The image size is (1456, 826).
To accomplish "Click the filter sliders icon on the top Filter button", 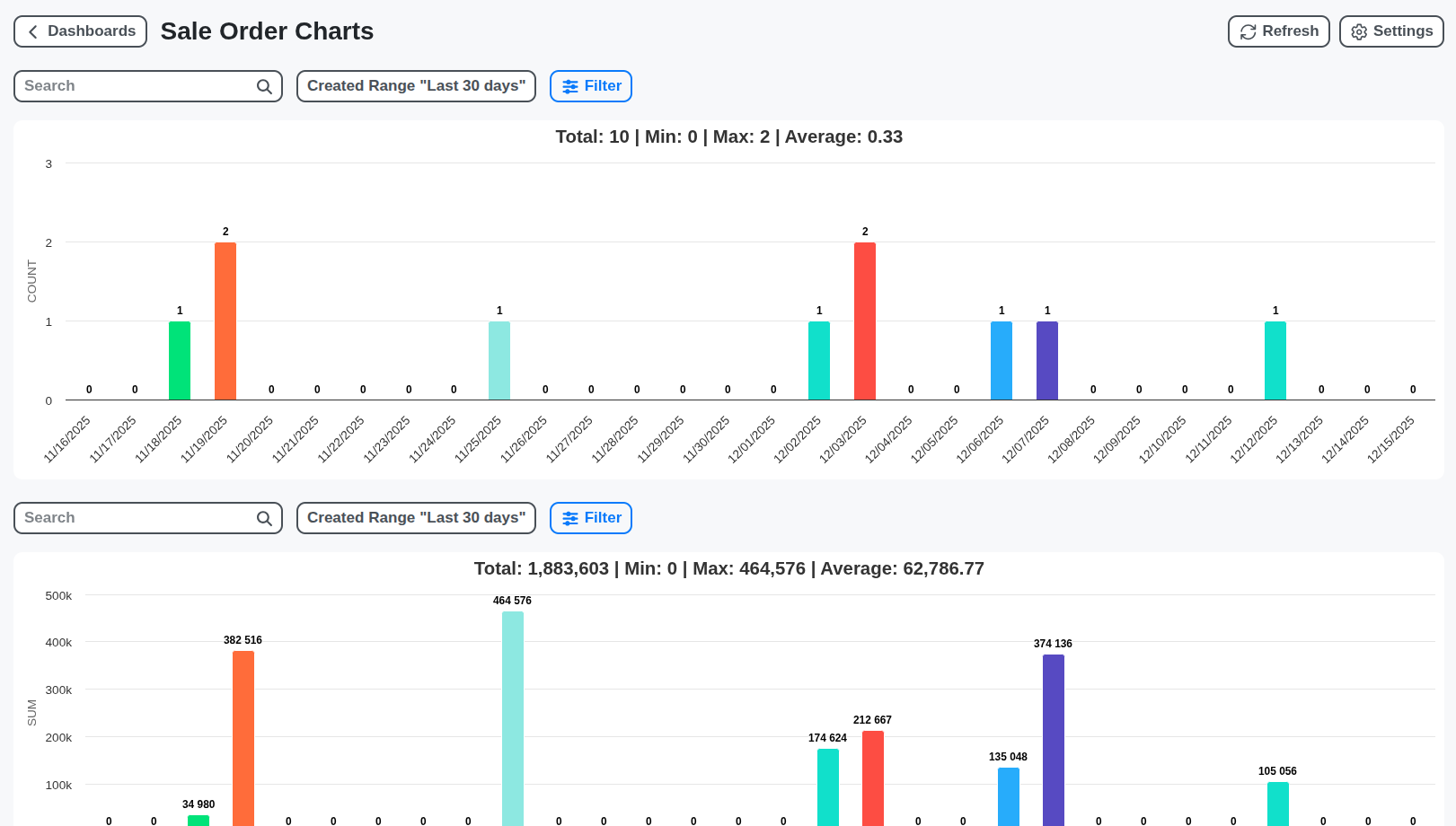I will [x=570, y=86].
